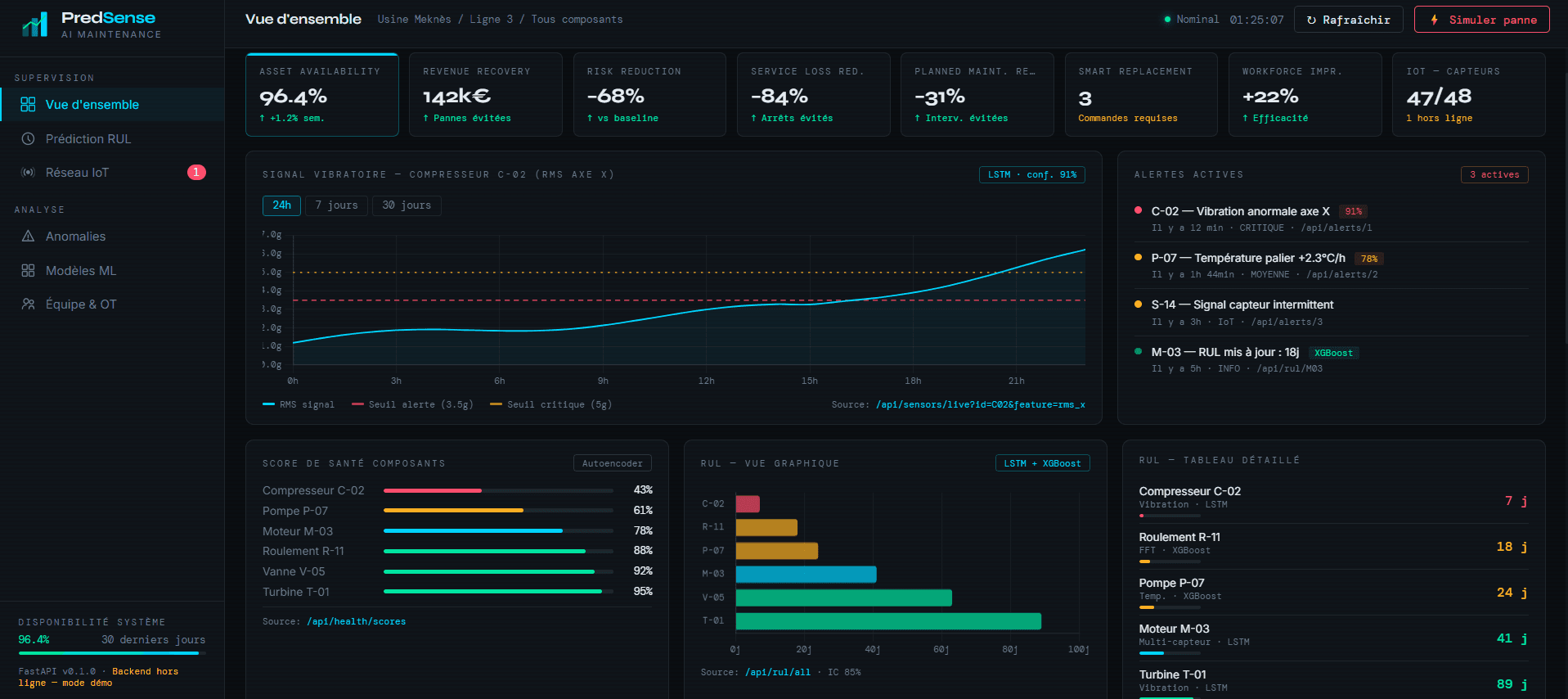The width and height of the screenshot is (1568, 699).
Task: Click Moteur M-03 row in RUL table
Action: [1333, 638]
